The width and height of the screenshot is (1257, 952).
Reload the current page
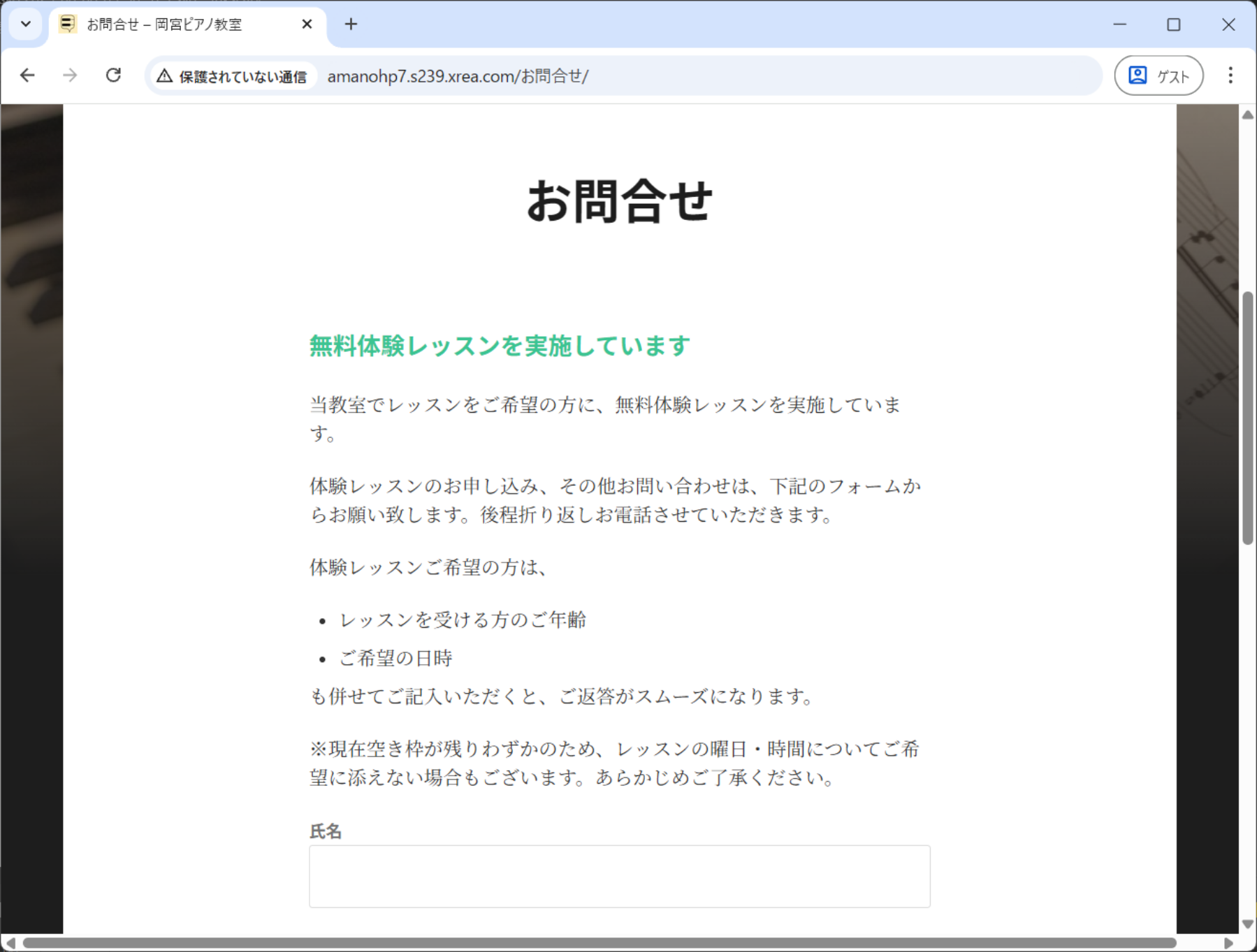[x=113, y=75]
